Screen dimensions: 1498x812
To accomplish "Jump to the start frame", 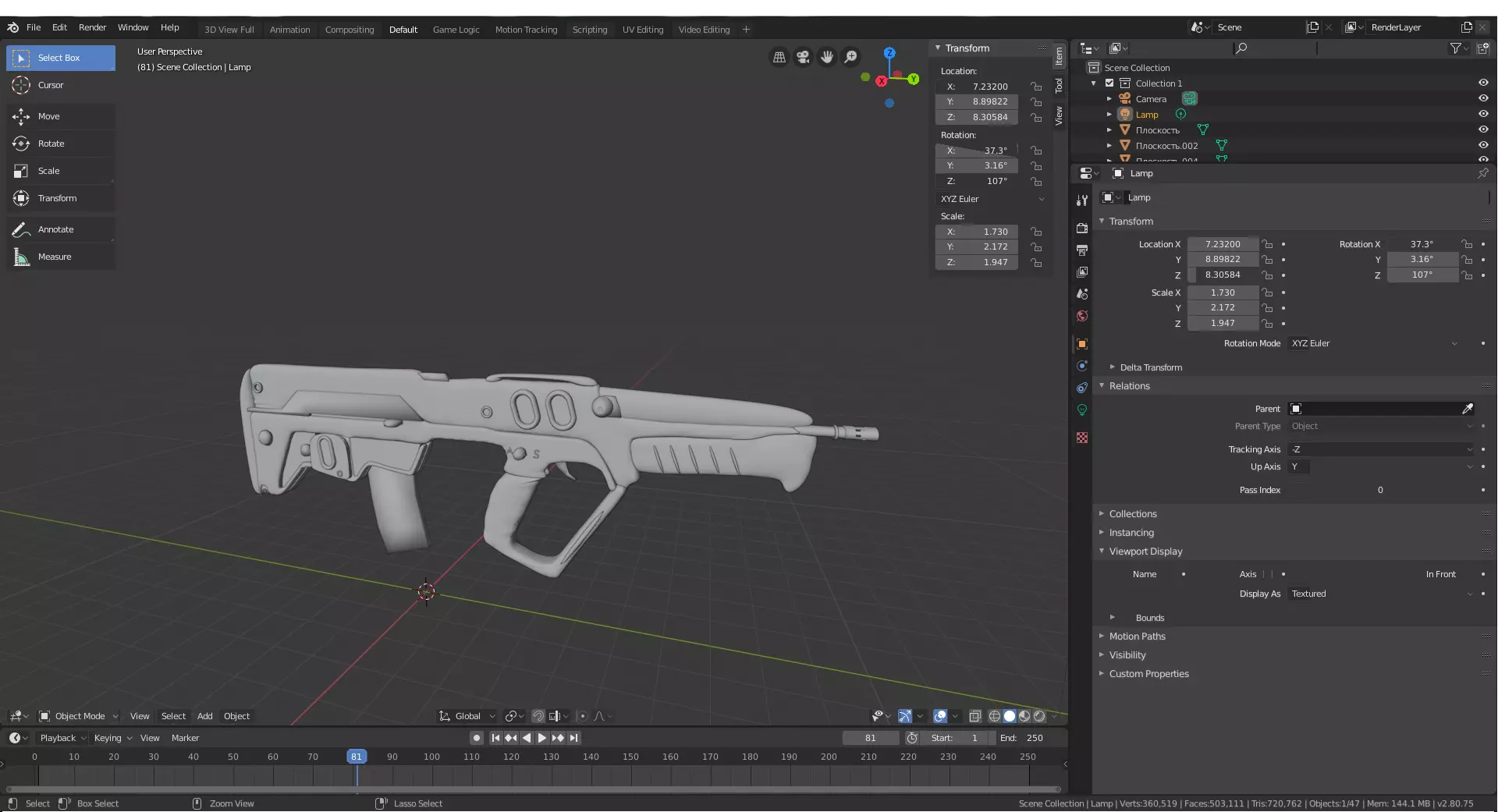I will [x=495, y=738].
